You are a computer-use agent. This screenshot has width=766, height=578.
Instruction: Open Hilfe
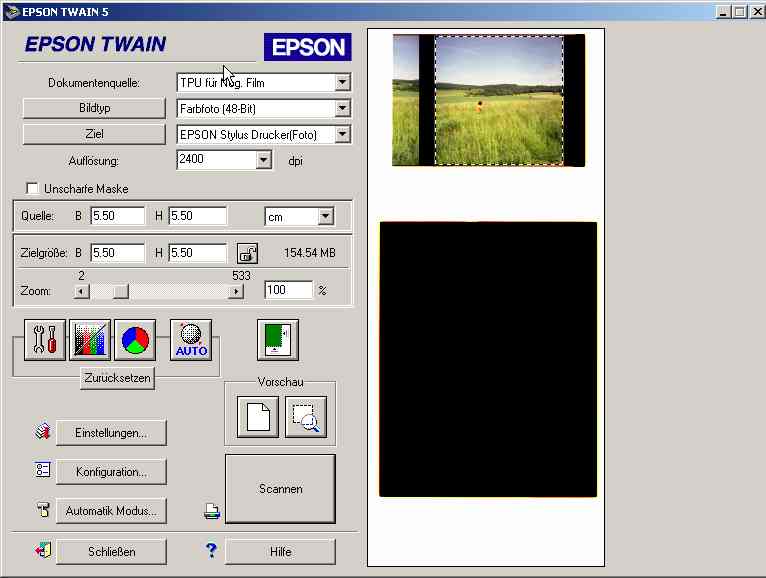[280, 552]
